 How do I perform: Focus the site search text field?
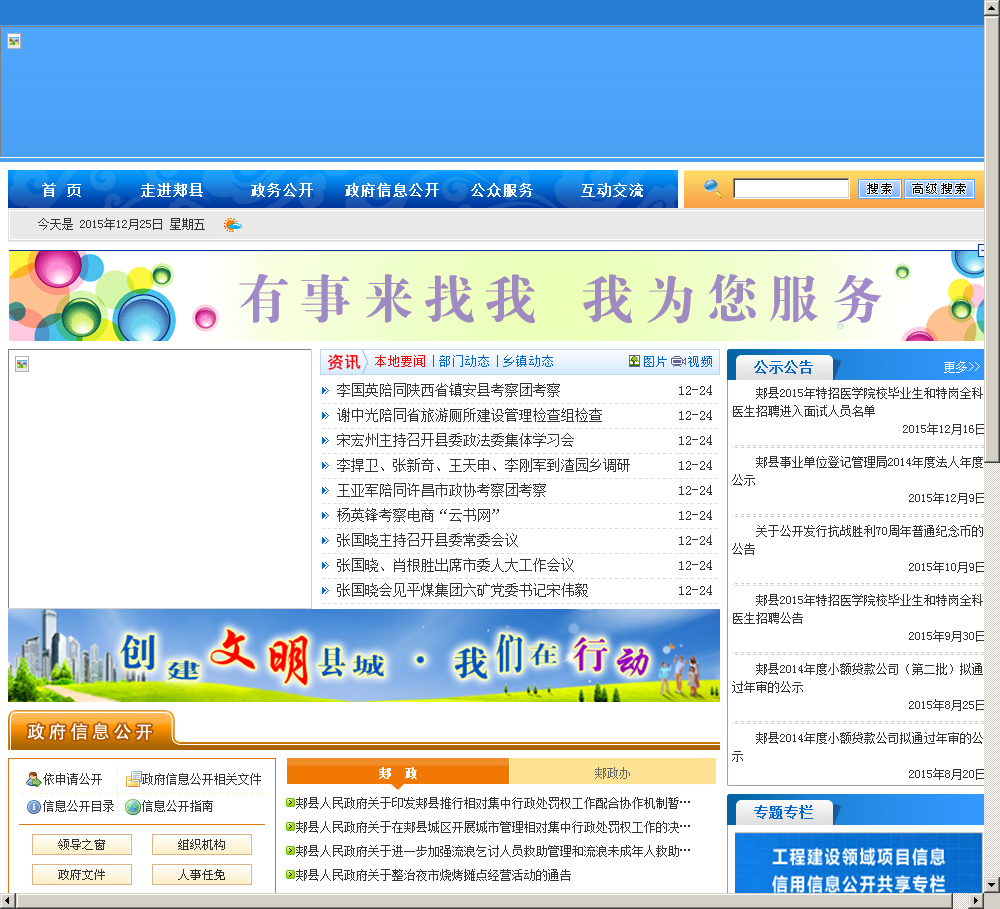click(x=791, y=188)
